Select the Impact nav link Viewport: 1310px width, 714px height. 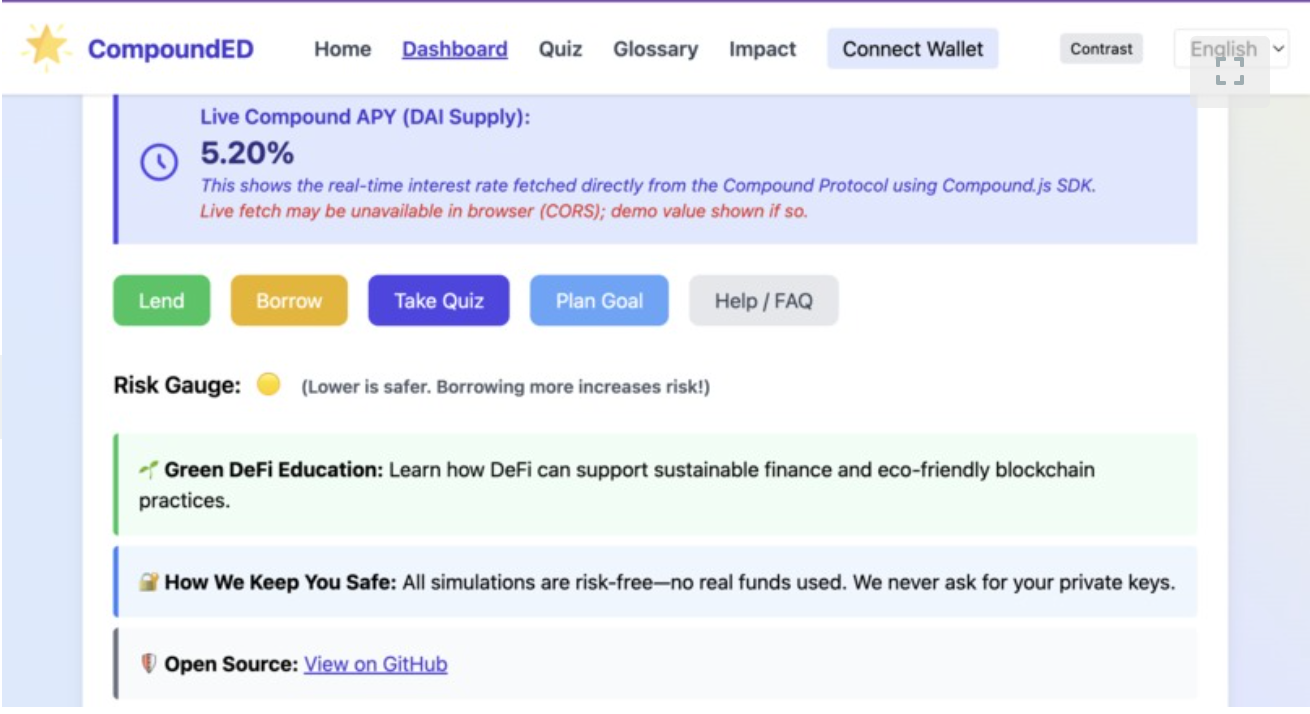tap(763, 49)
